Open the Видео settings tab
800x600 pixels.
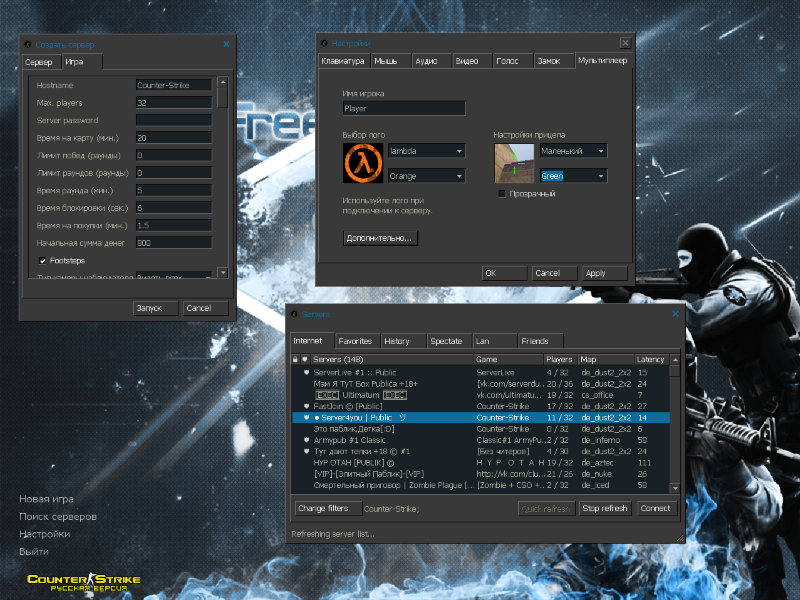(472, 61)
